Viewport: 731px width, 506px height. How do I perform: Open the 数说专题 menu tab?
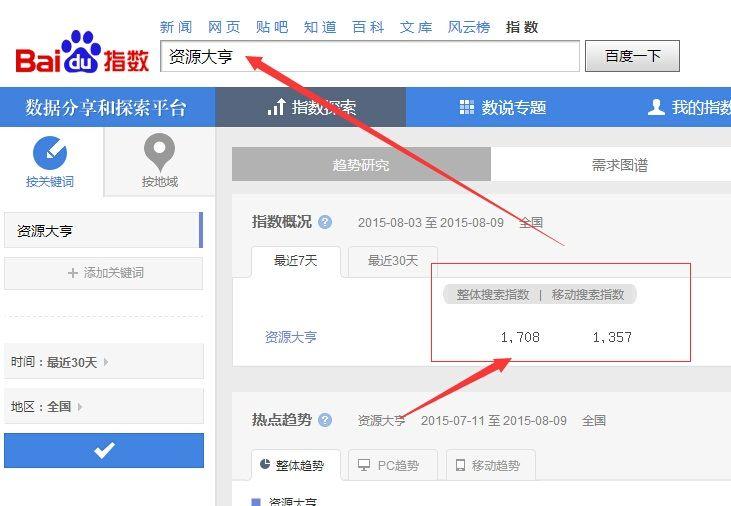(x=503, y=107)
